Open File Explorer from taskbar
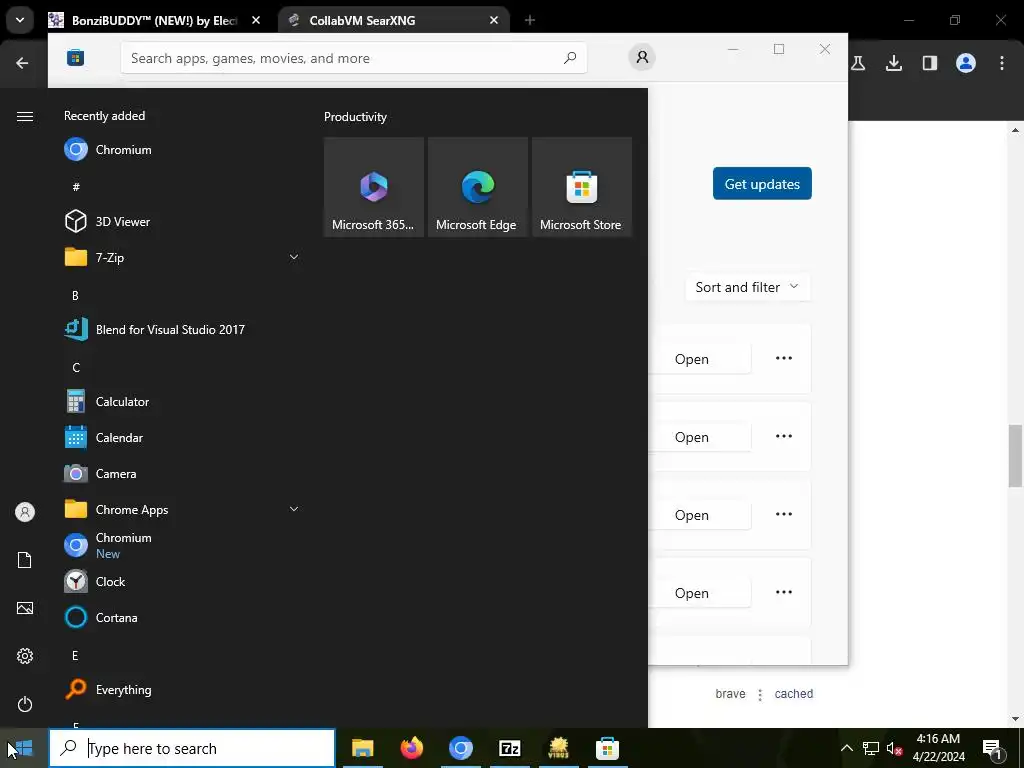Image resolution: width=1024 pixels, height=768 pixels. (x=362, y=748)
